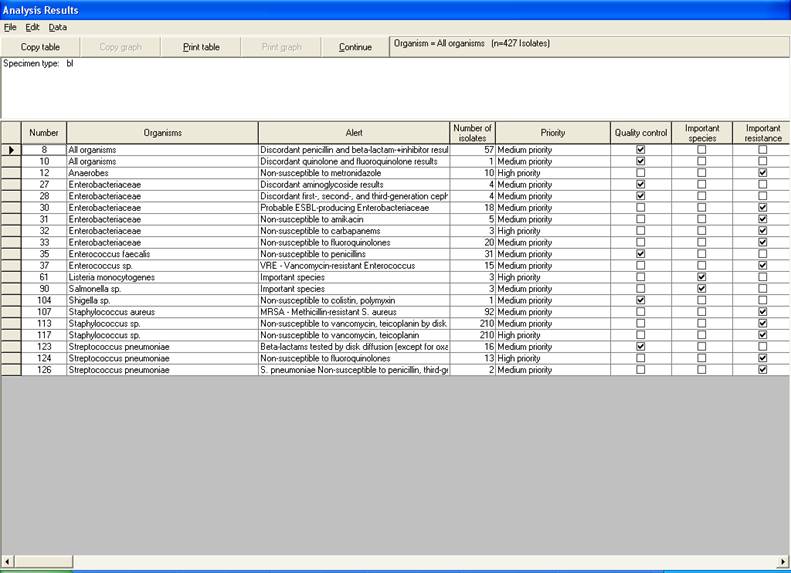
Task: Select number cell 126
Action: (x=44, y=370)
